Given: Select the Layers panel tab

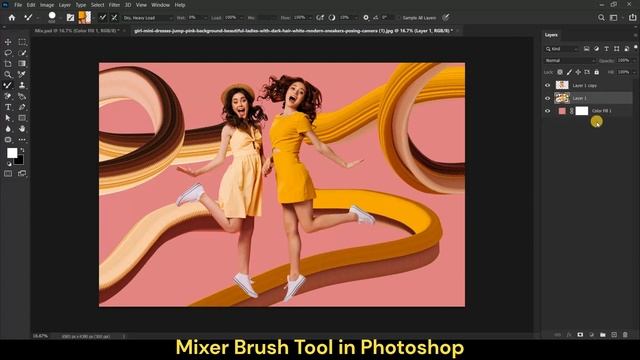Looking at the screenshot, I should [x=551, y=35].
